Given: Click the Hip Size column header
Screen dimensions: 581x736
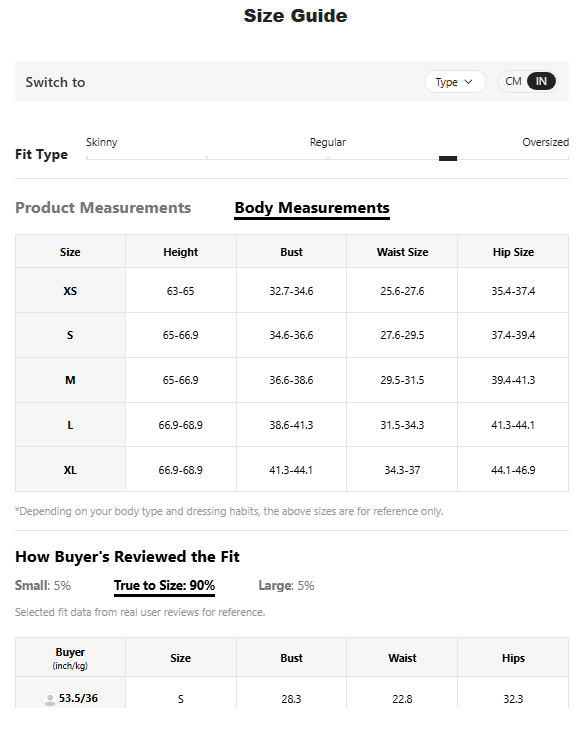Looking at the screenshot, I should click(513, 252).
